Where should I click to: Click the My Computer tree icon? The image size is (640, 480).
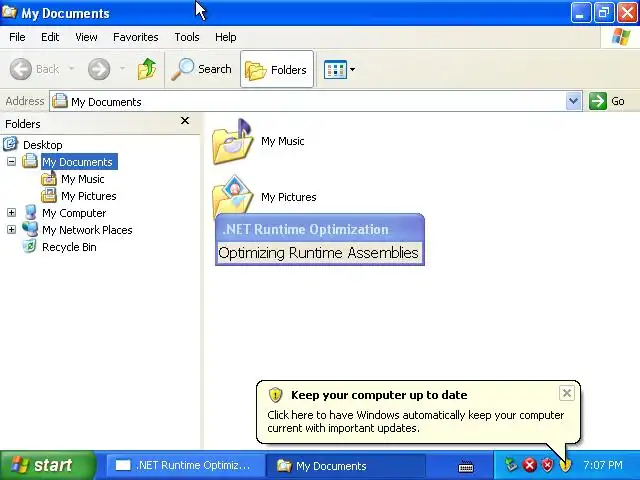click(30, 212)
